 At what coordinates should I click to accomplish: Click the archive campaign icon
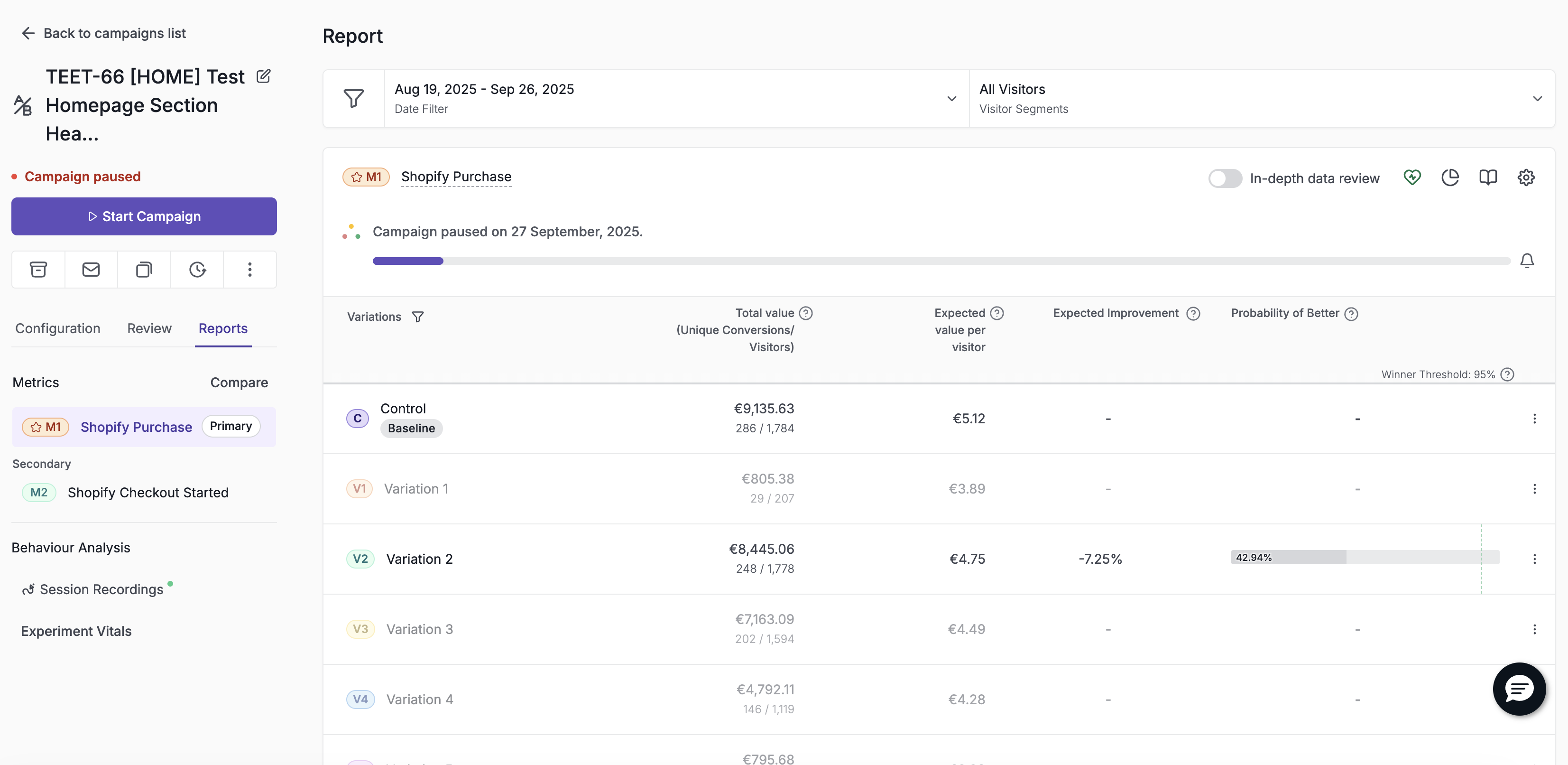pos(38,269)
